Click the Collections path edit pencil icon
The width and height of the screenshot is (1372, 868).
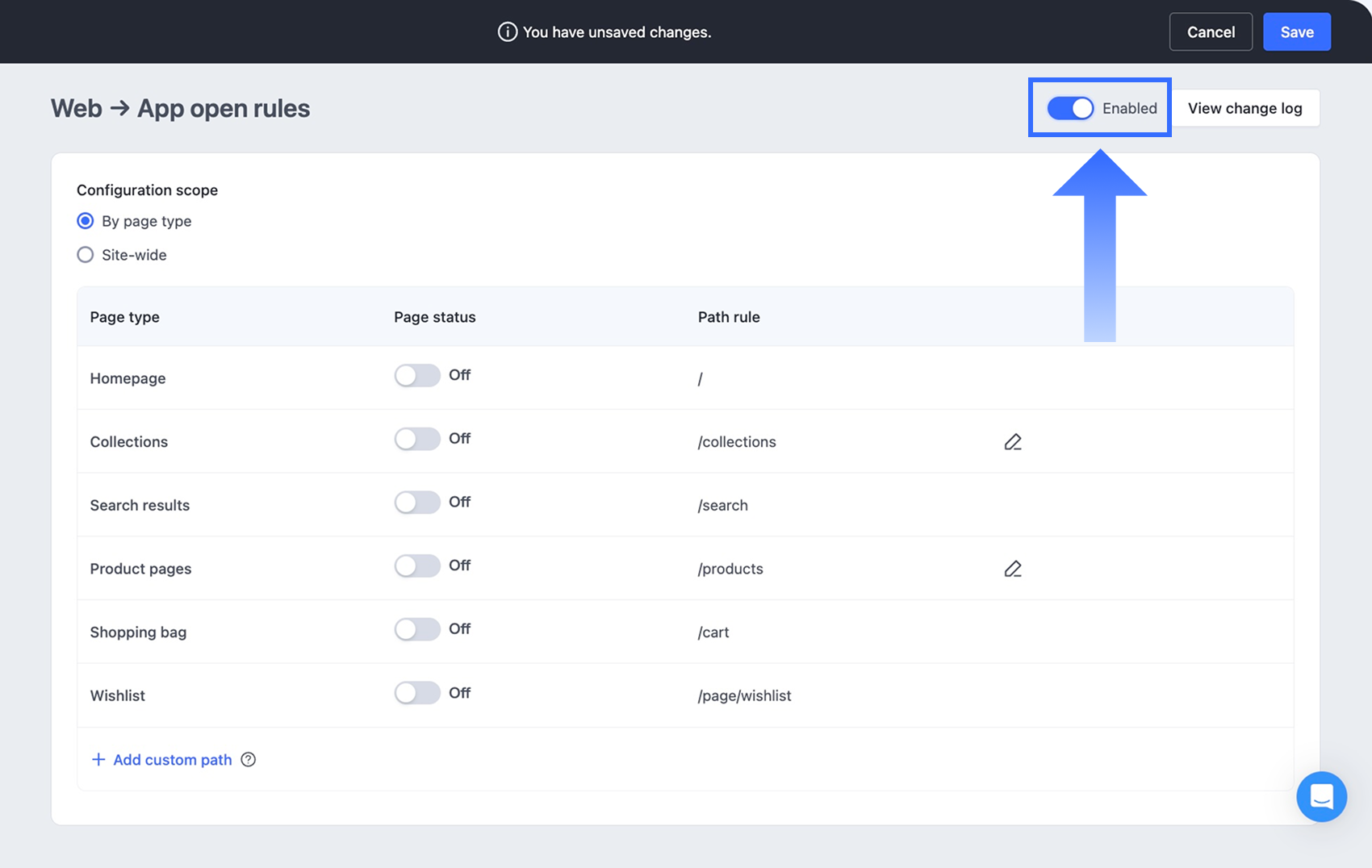[1013, 441]
